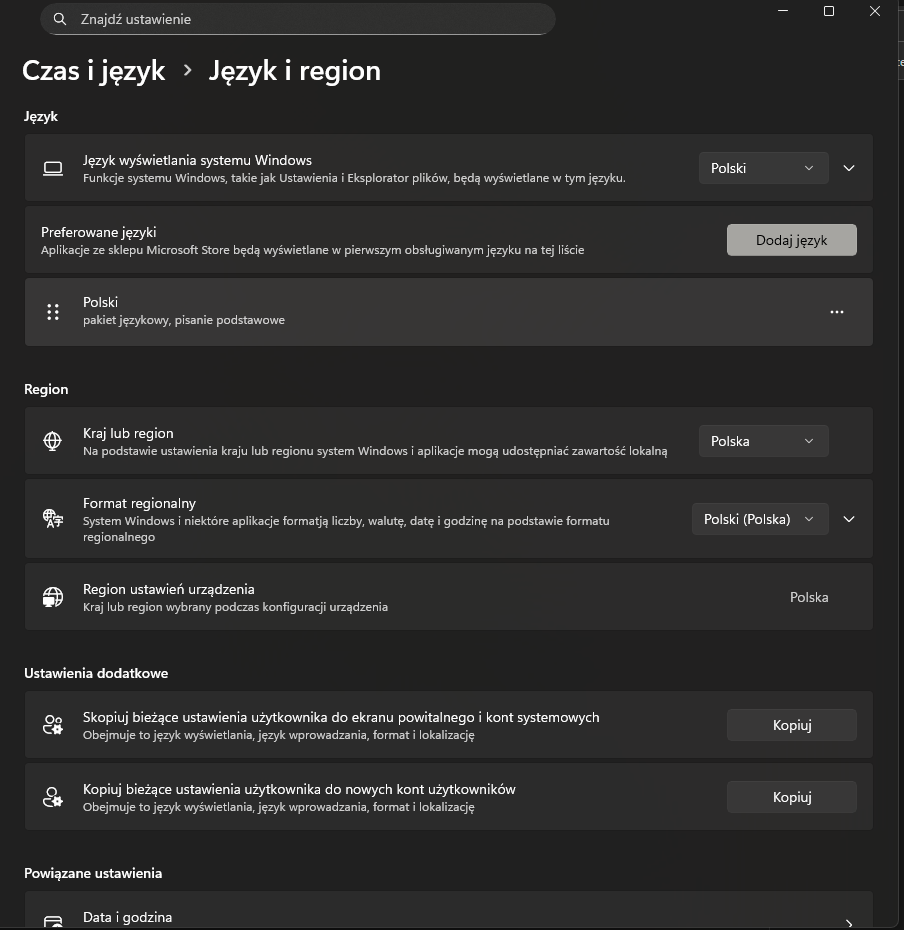This screenshot has width=904, height=930.
Task: Grab the drag handle icon for Polski language
Action: (x=53, y=312)
